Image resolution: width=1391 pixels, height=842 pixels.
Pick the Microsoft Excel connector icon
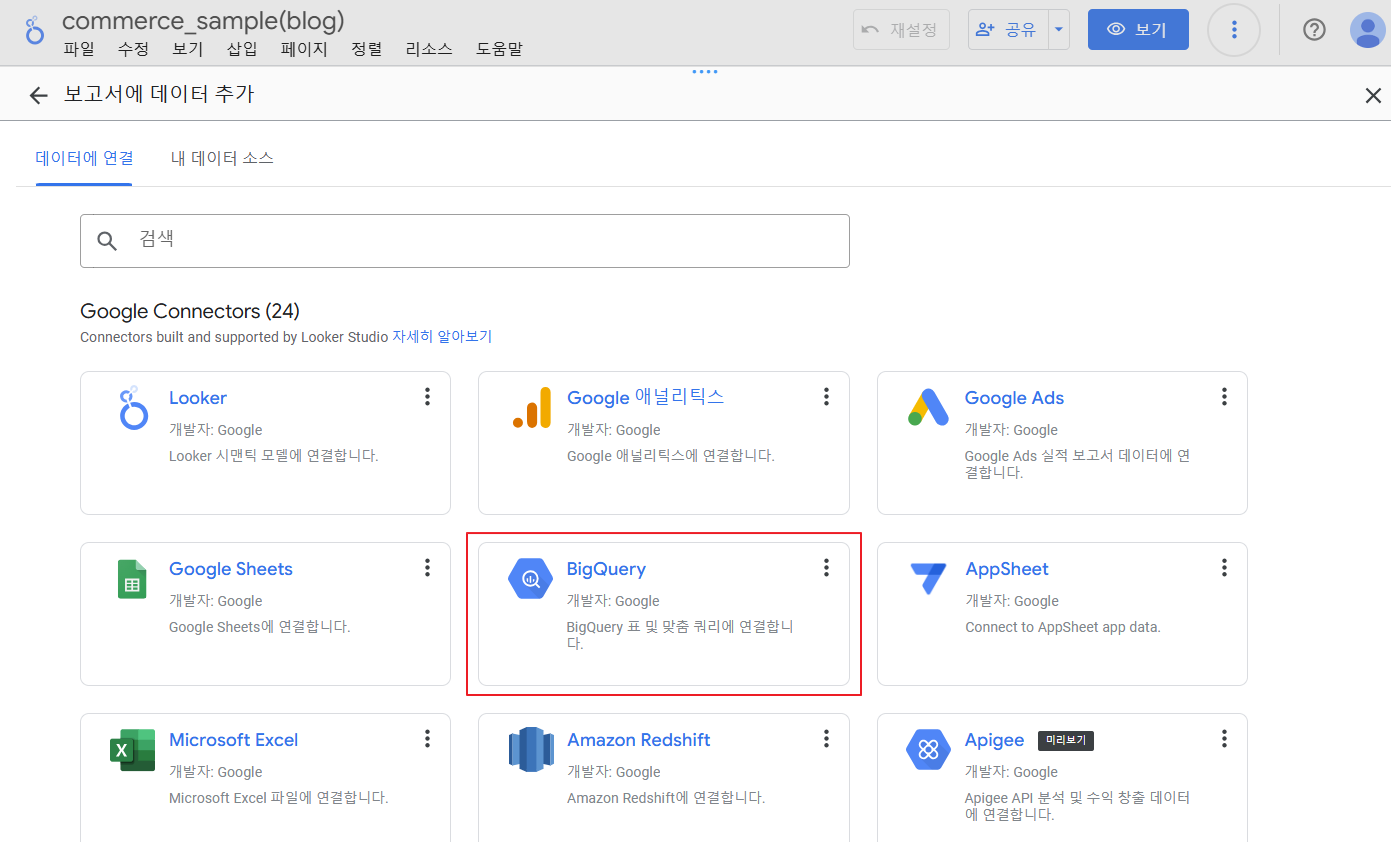[133, 750]
